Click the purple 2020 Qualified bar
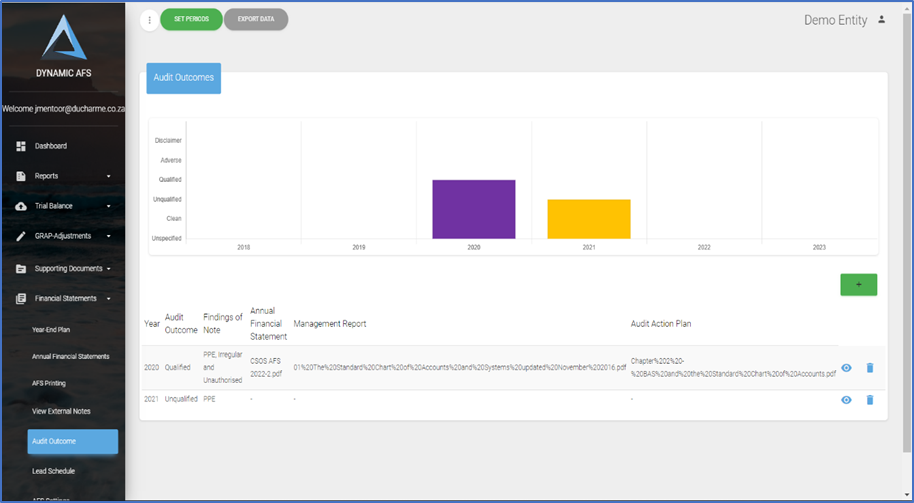 [474, 209]
